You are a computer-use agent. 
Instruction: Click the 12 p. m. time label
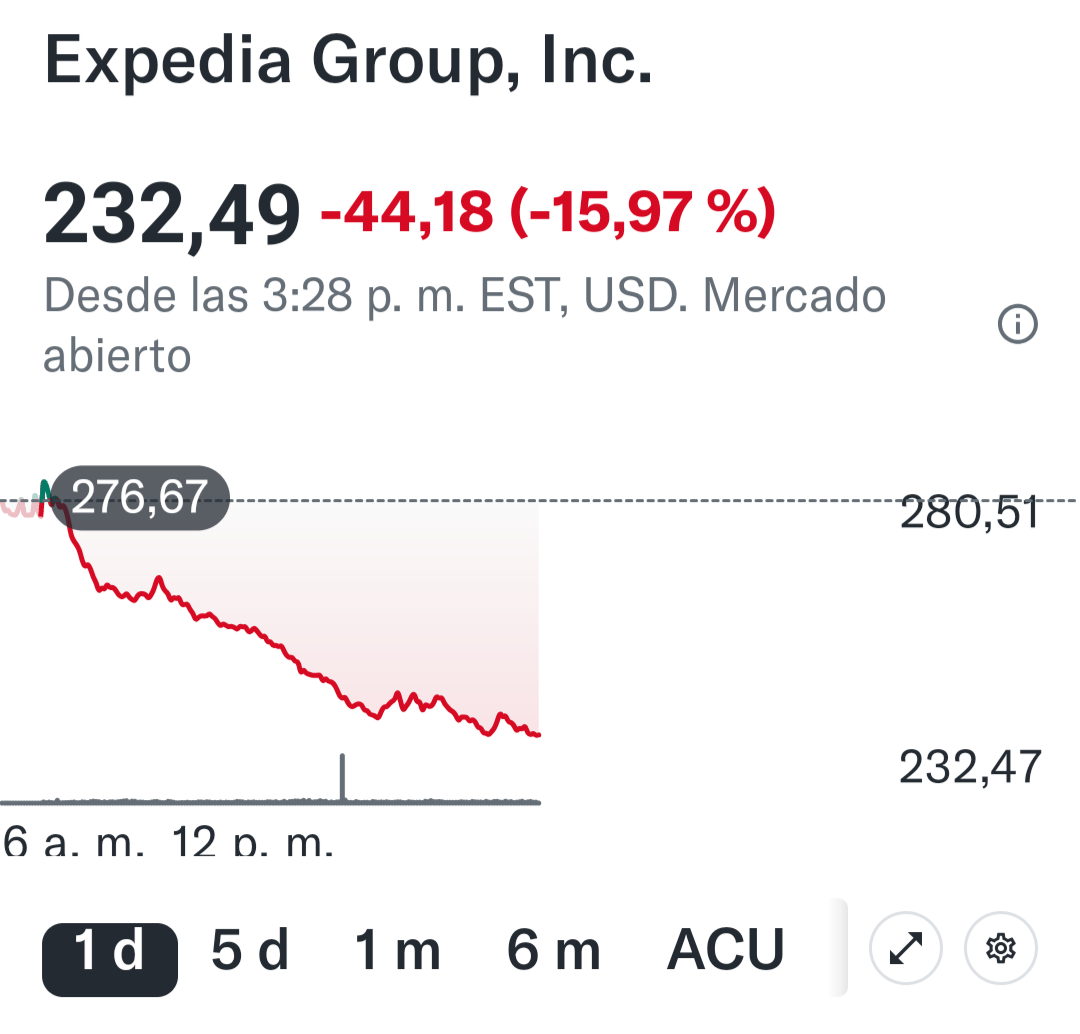253,843
